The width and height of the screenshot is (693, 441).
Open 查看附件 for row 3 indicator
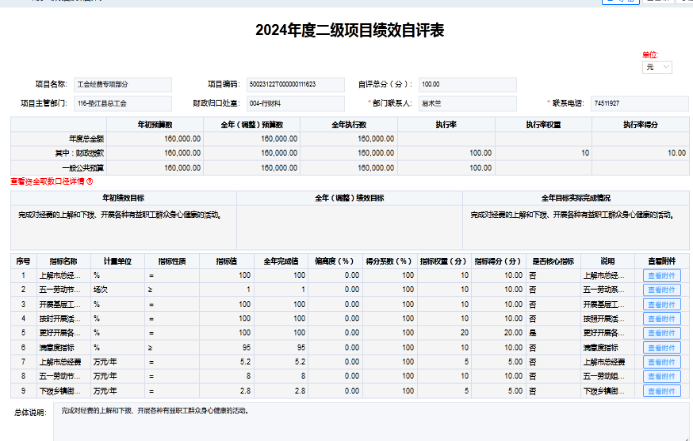coord(661,305)
